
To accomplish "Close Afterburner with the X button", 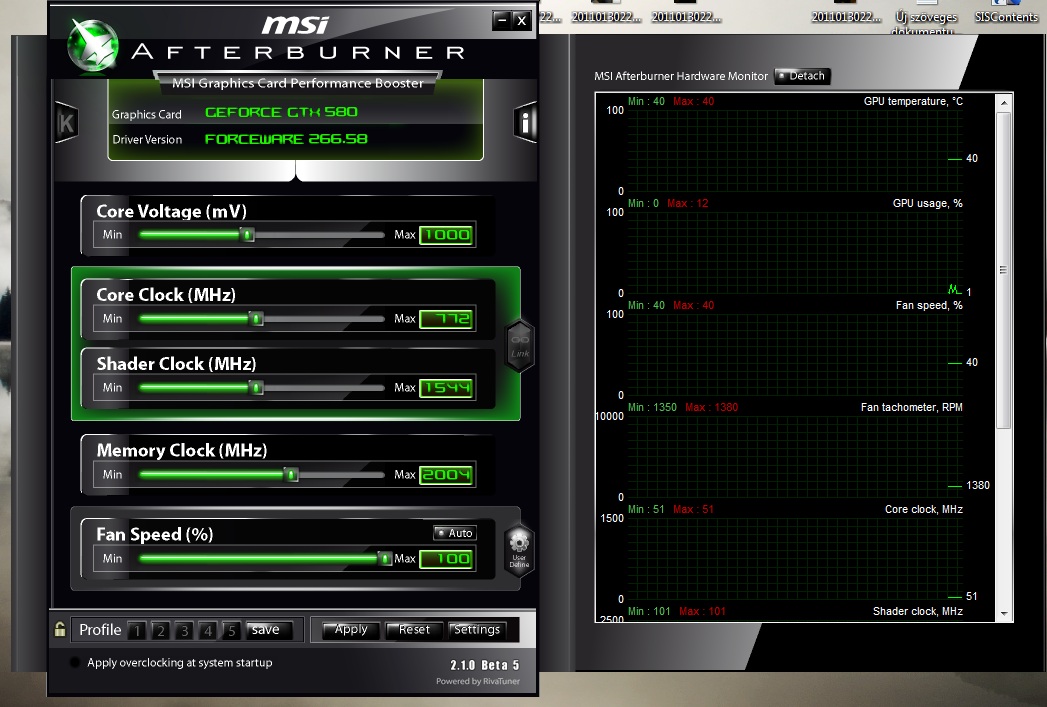I will coord(522,21).
